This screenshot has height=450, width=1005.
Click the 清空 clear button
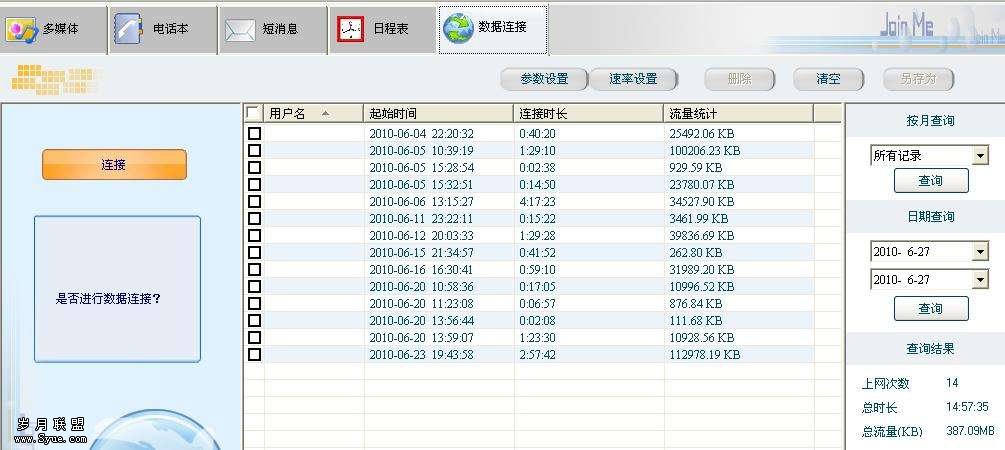click(828, 79)
